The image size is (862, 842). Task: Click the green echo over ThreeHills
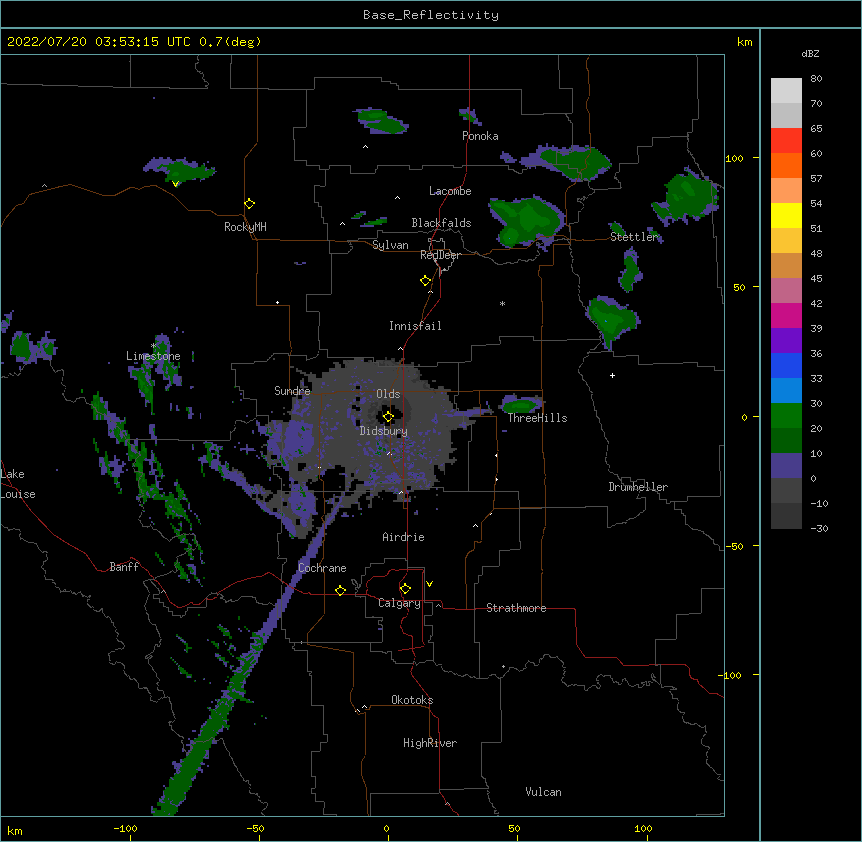[x=520, y=405]
